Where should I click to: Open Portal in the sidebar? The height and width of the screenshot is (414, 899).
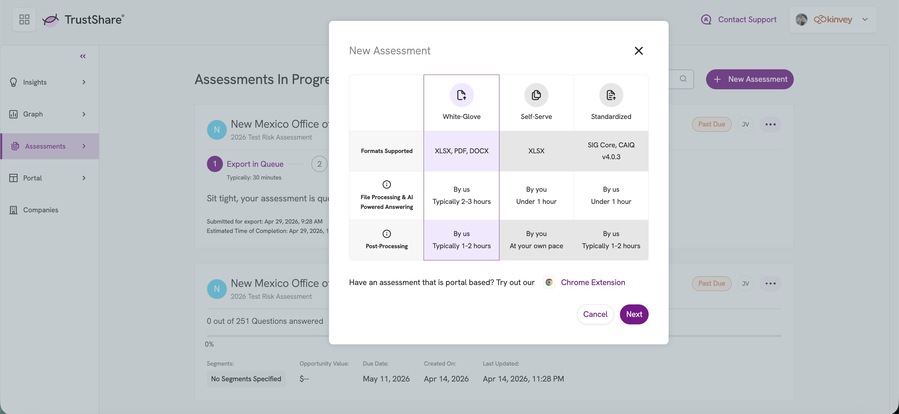(49, 178)
